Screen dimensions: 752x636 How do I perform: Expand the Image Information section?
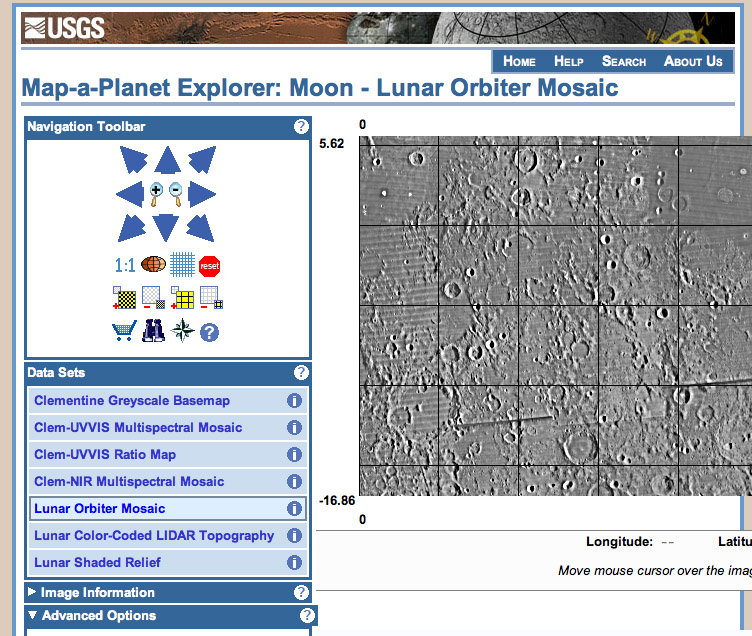97,593
